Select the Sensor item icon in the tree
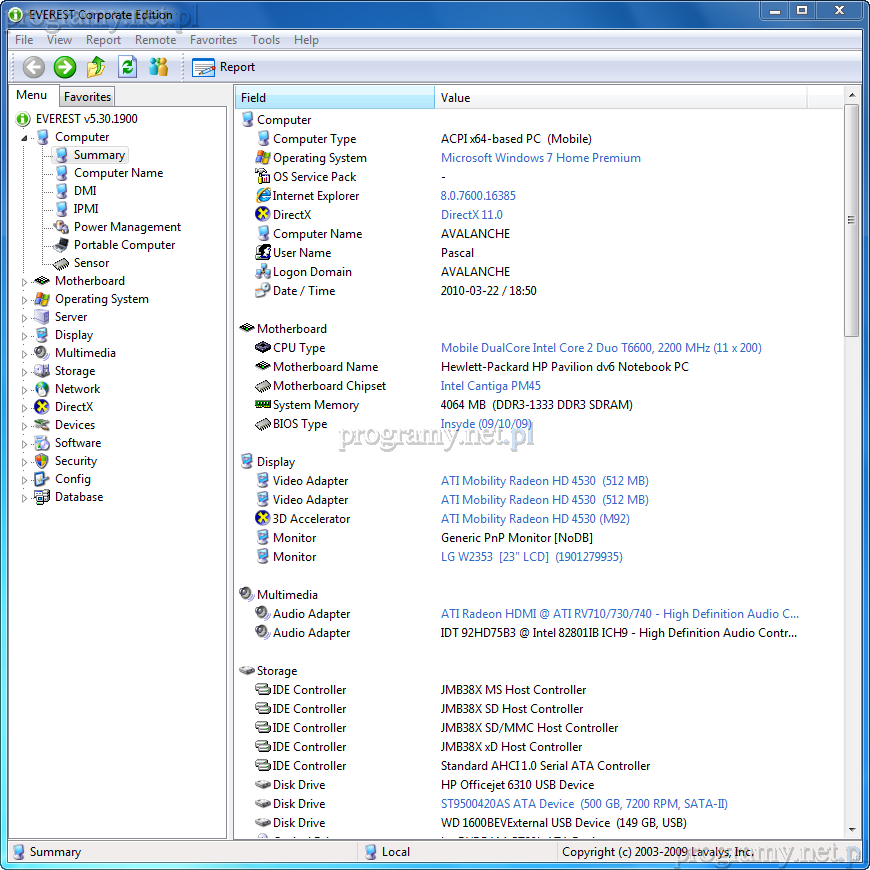870x870 pixels. pos(62,263)
